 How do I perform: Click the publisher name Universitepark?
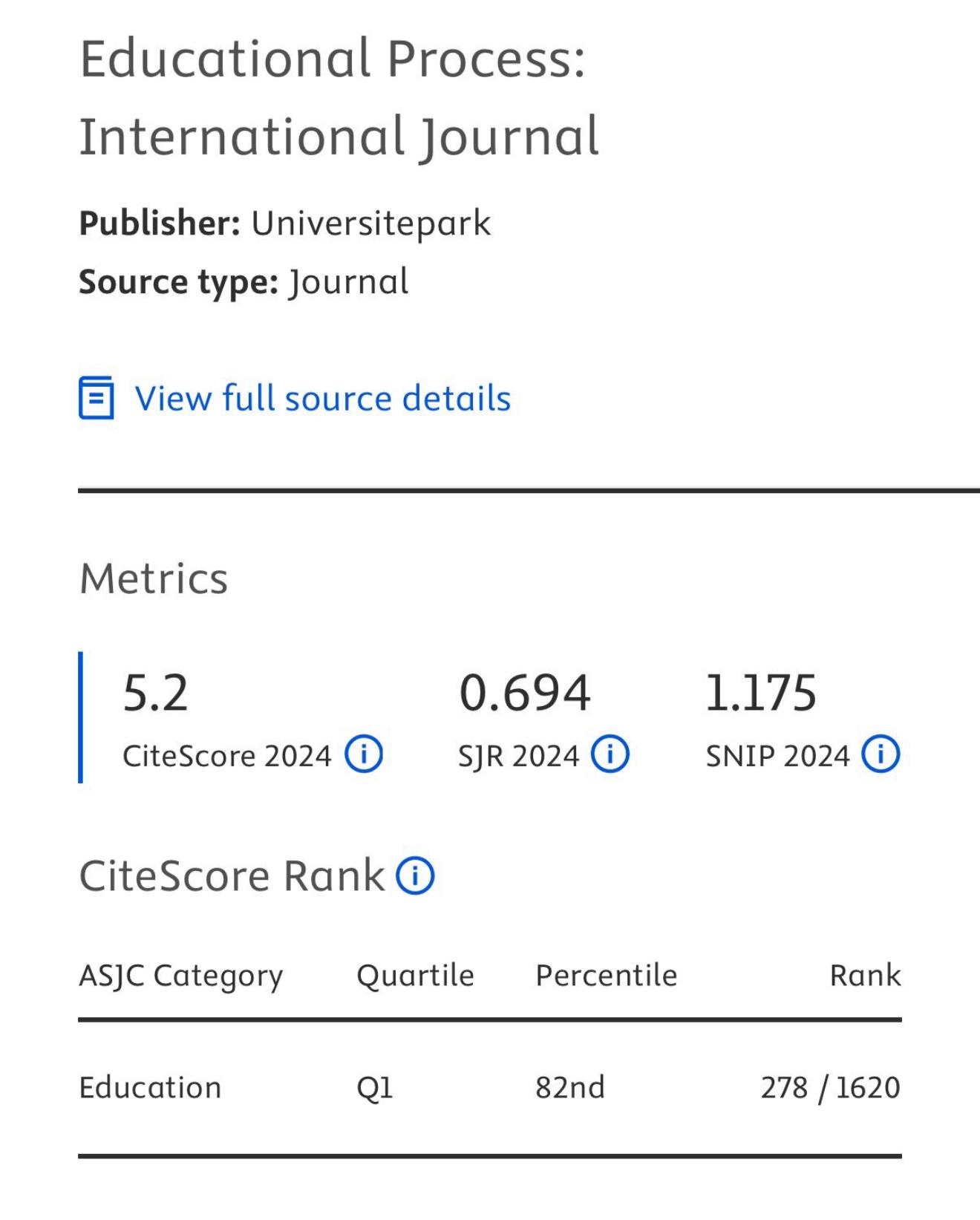pyautogui.click(x=370, y=224)
